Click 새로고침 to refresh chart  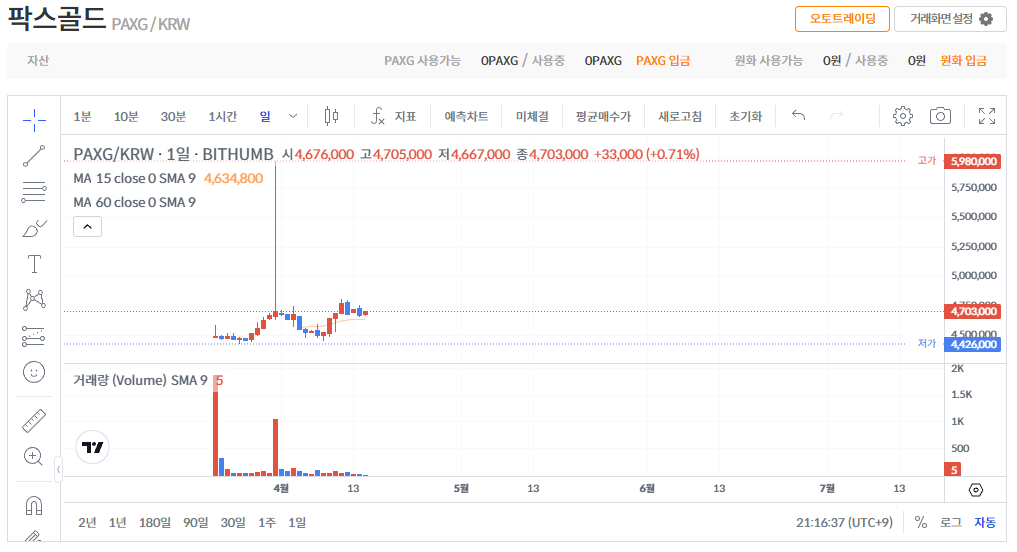tap(680, 116)
